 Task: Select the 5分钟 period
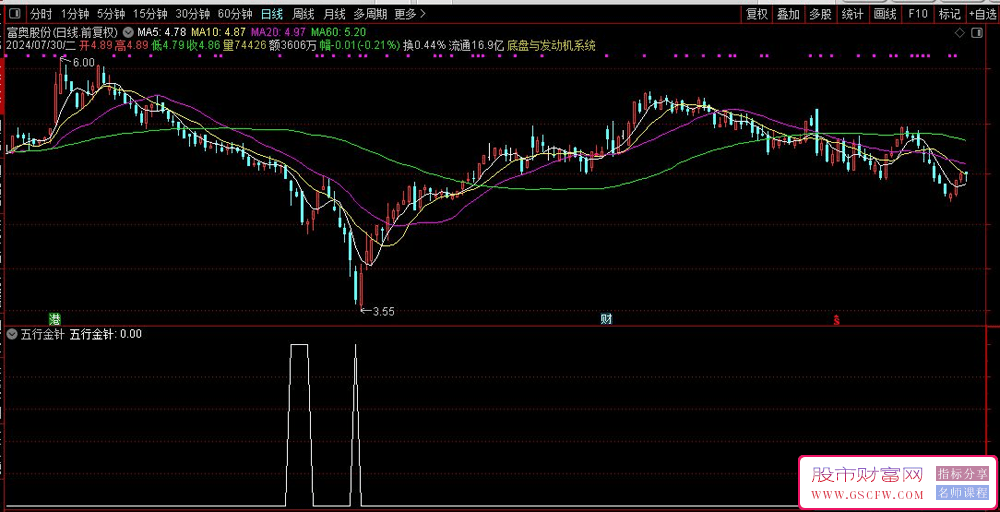(111, 13)
